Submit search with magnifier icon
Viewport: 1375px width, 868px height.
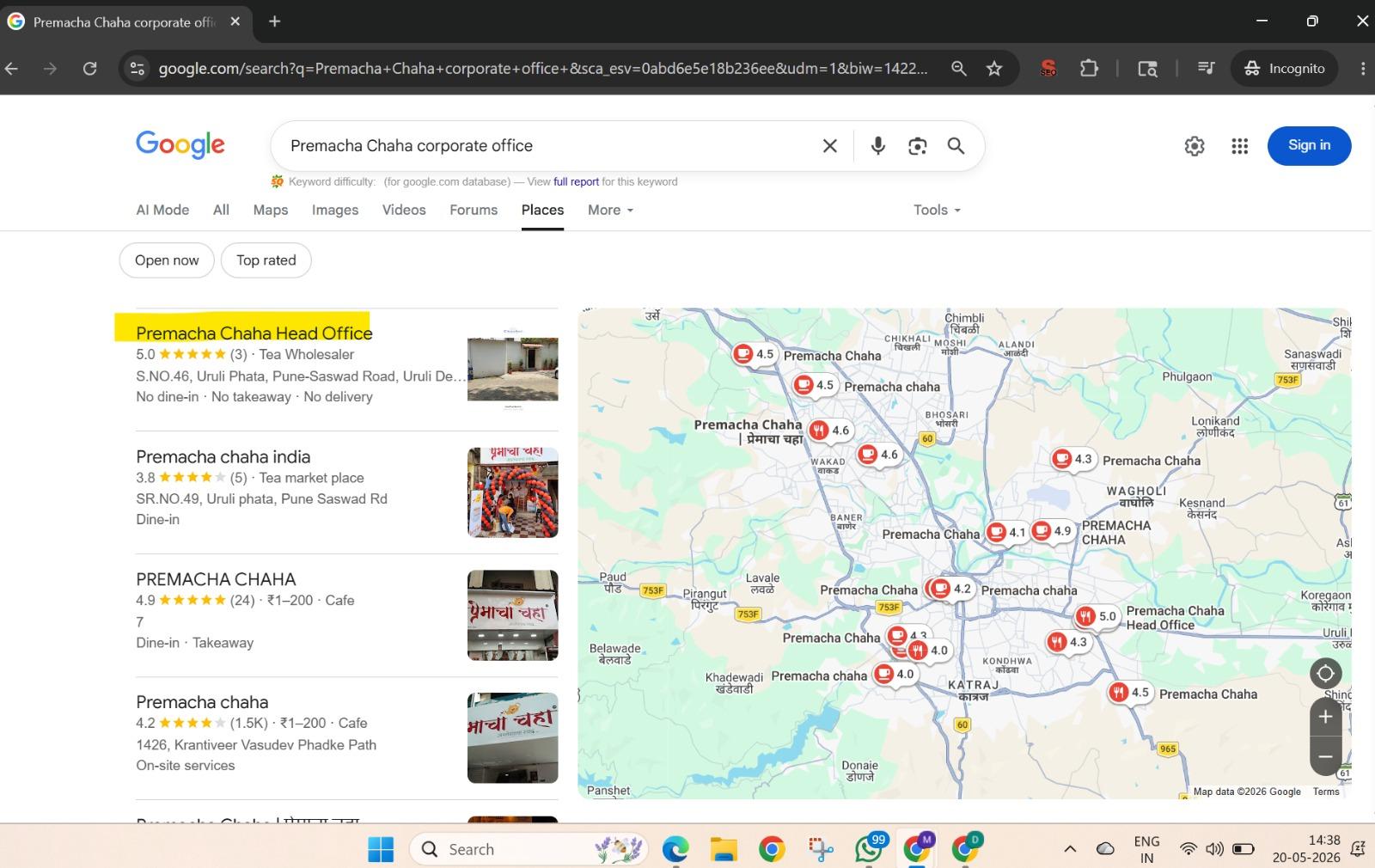(956, 146)
